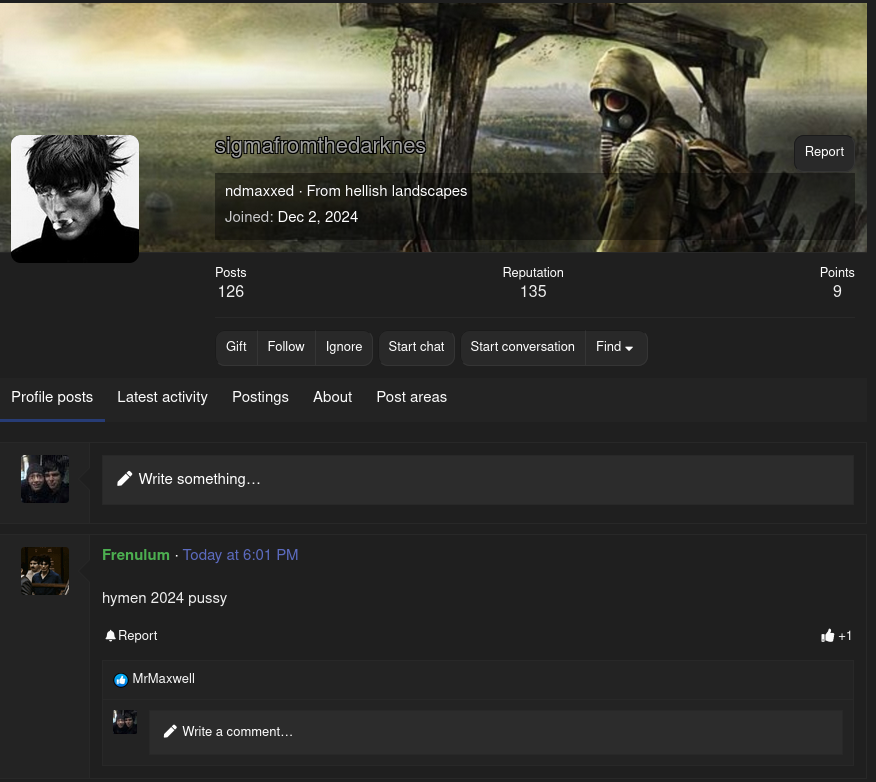Switch to the About tab

click(x=332, y=397)
